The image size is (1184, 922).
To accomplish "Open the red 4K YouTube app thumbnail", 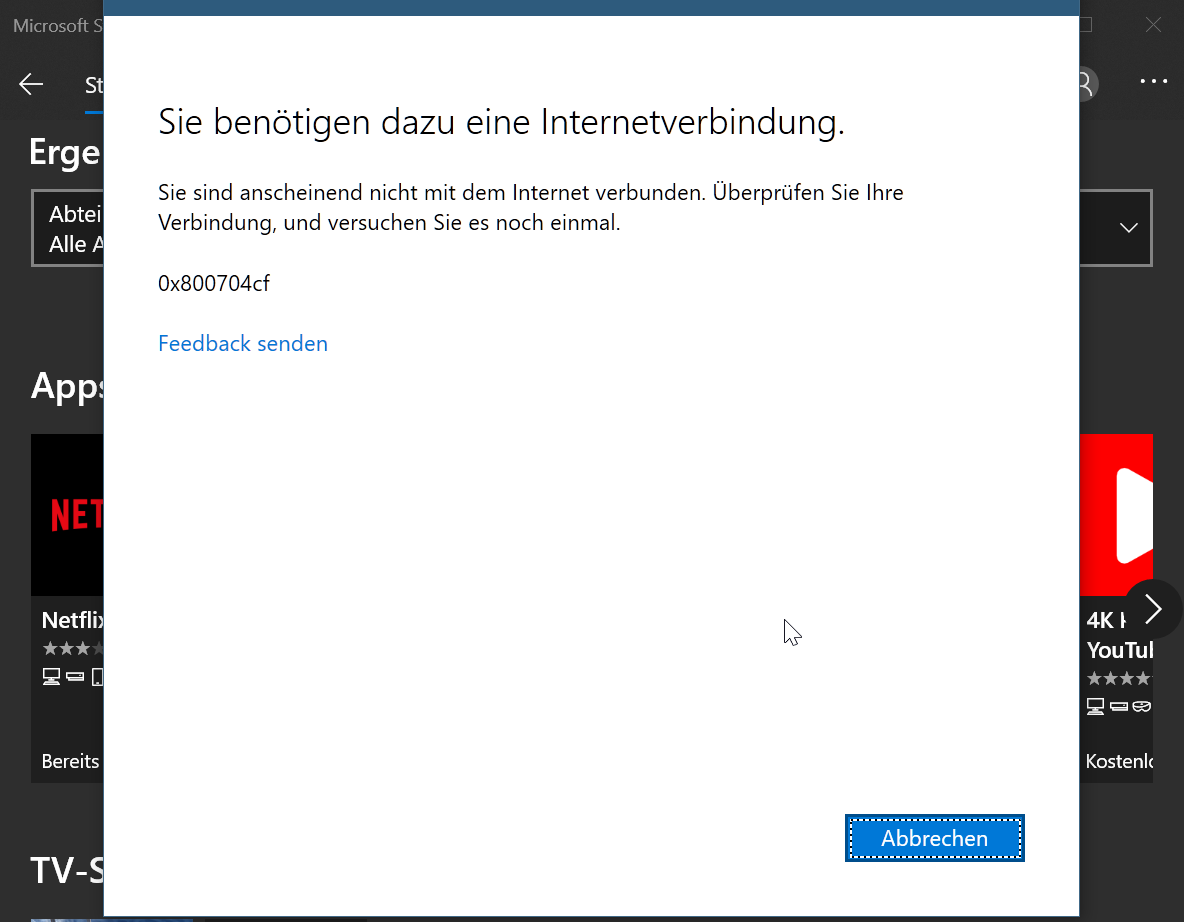I will [1116, 515].
